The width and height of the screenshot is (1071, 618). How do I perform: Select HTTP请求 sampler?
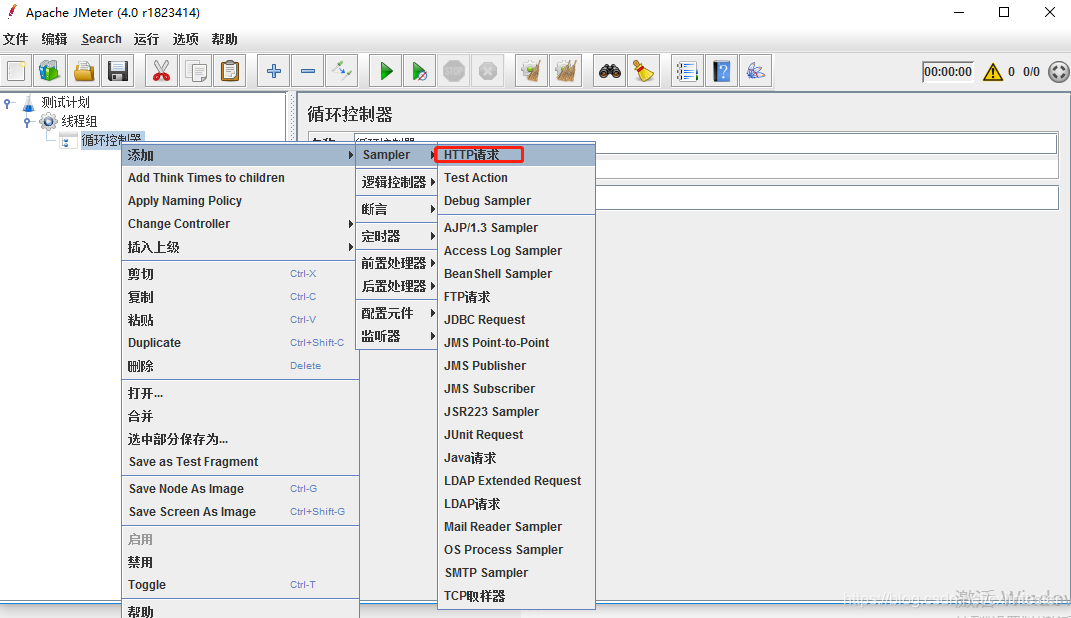pyautogui.click(x=516, y=155)
